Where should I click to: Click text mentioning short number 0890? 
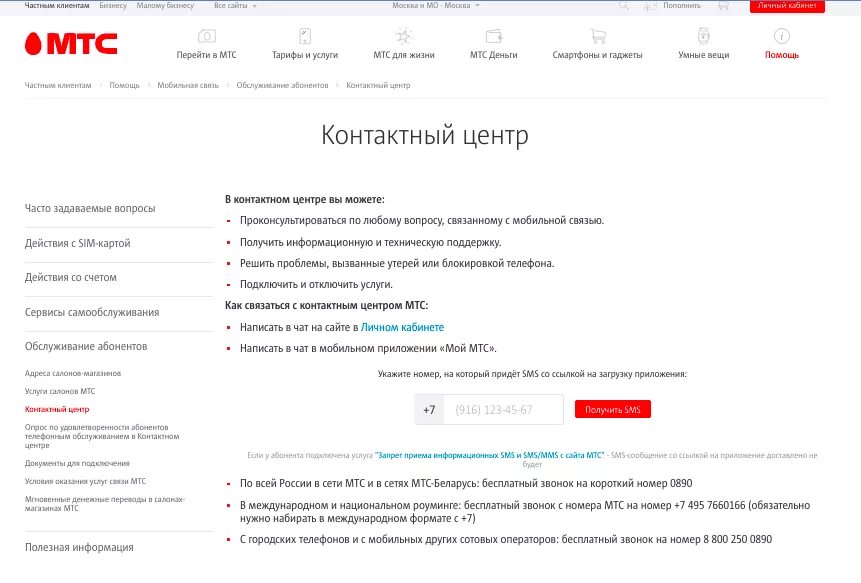click(x=466, y=484)
